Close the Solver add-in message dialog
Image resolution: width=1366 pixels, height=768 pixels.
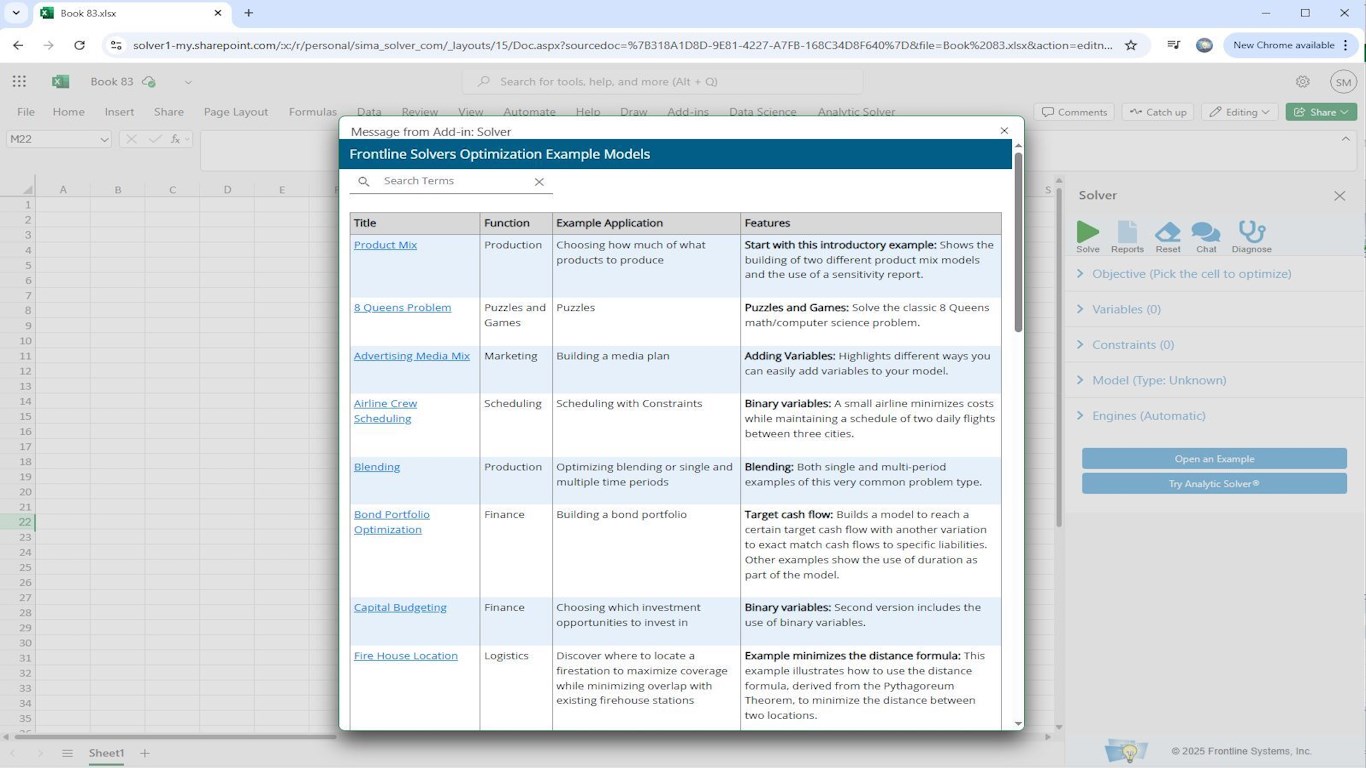(1004, 131)
